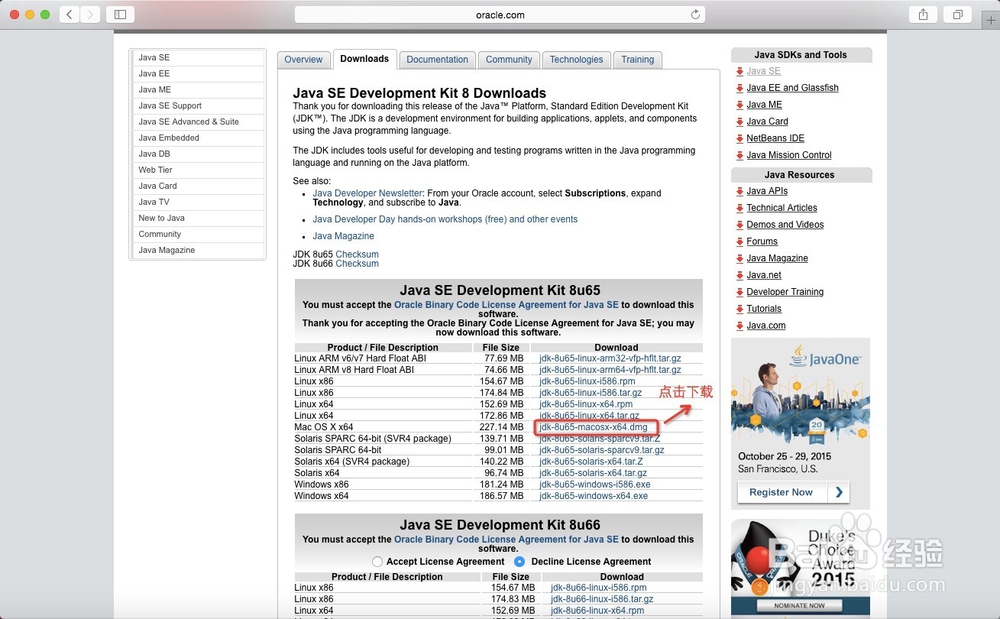
Task: Click the Mac OS X x64 product row label
Action: [323, 427]
